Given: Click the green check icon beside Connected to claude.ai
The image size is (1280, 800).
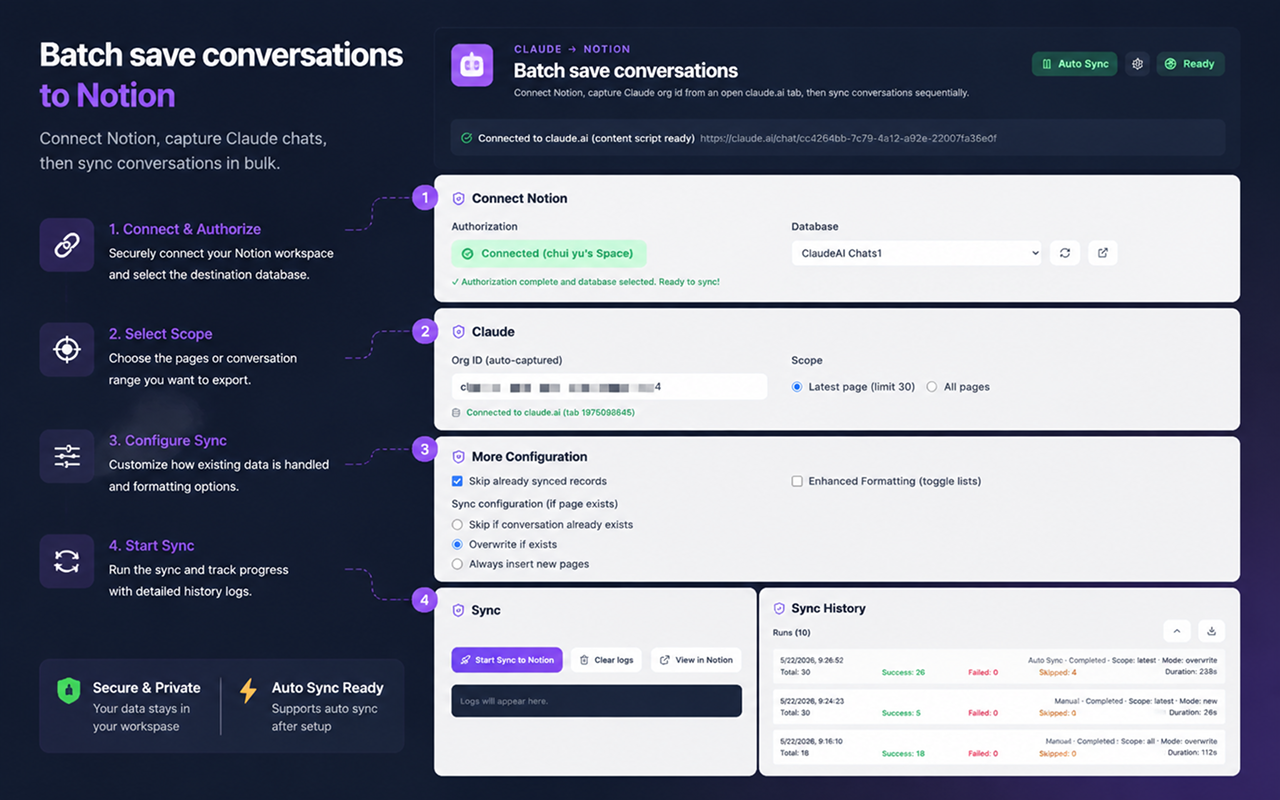Looking at the screenshot, I should tap(467, 138).
